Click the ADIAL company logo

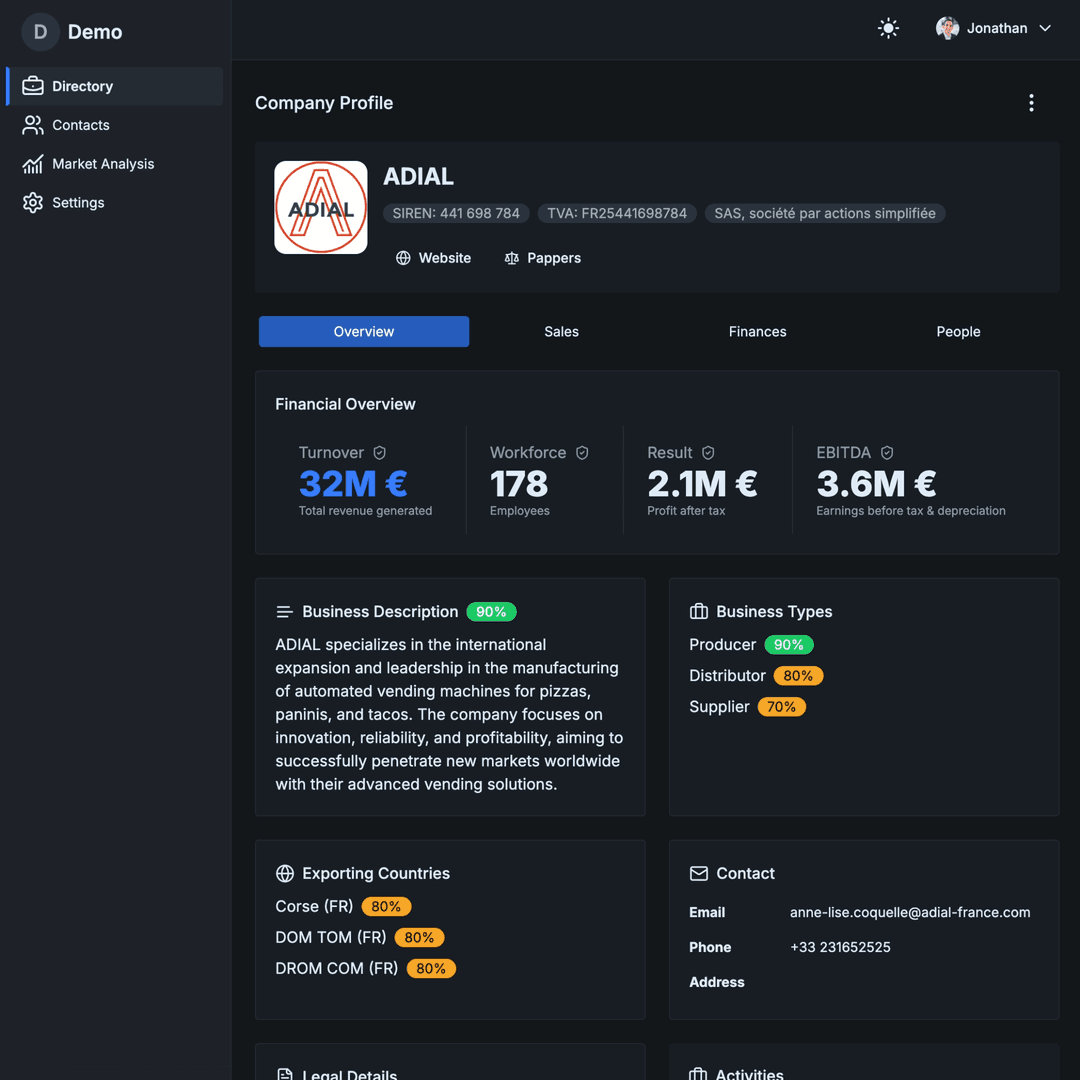pos(320,207)
